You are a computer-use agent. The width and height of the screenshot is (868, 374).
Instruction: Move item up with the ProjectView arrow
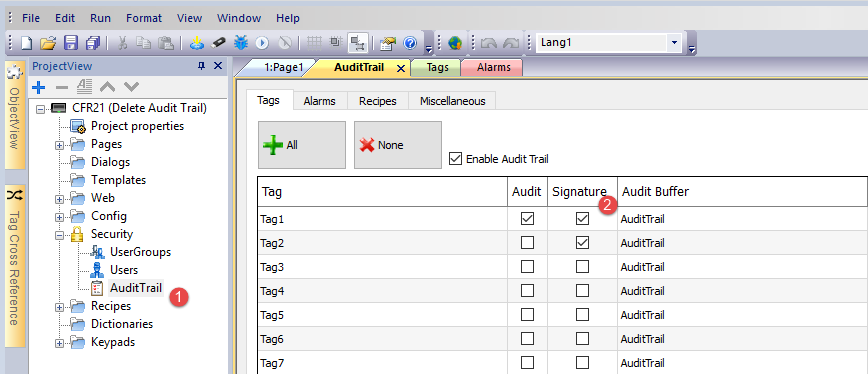[x=107, y=87]
